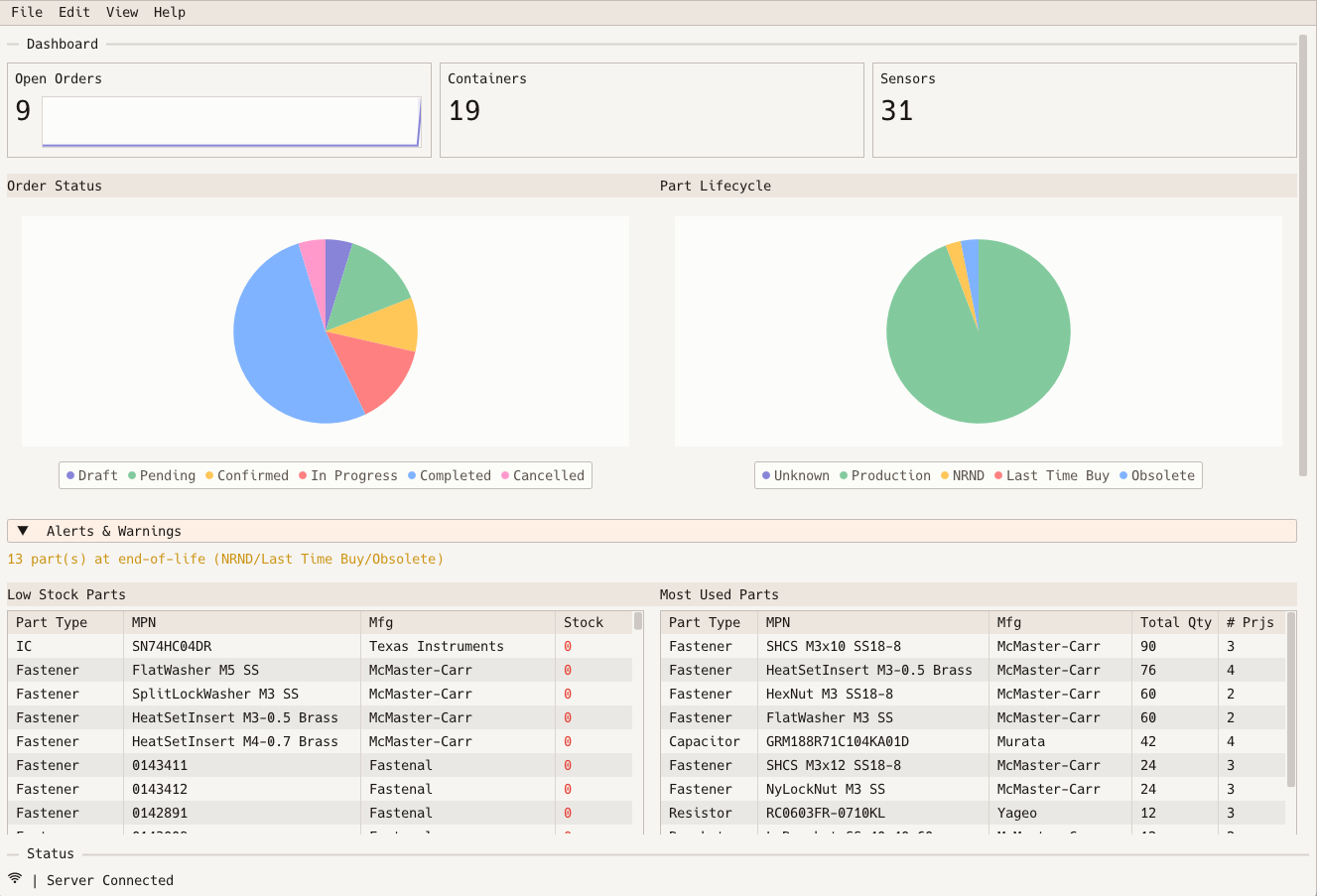The width and height of the screenshot is (1317, 896).
Task: Click the NyLockNut M3 SS part
Action: [826, 789]
